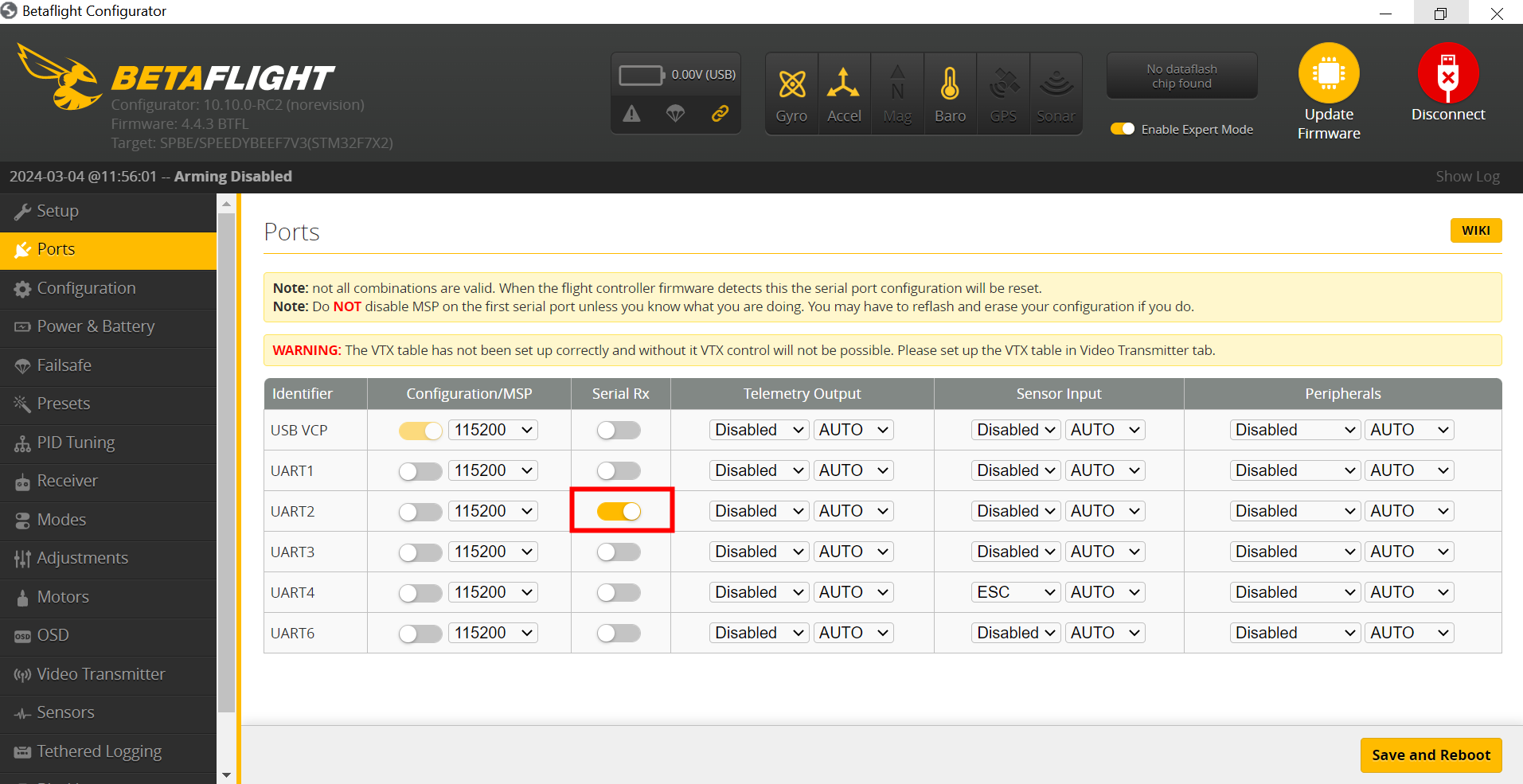Screen dimensions: 1523x784
Task: Click the Receiver icon in sidebar
Action: click(x=22, y=482)
